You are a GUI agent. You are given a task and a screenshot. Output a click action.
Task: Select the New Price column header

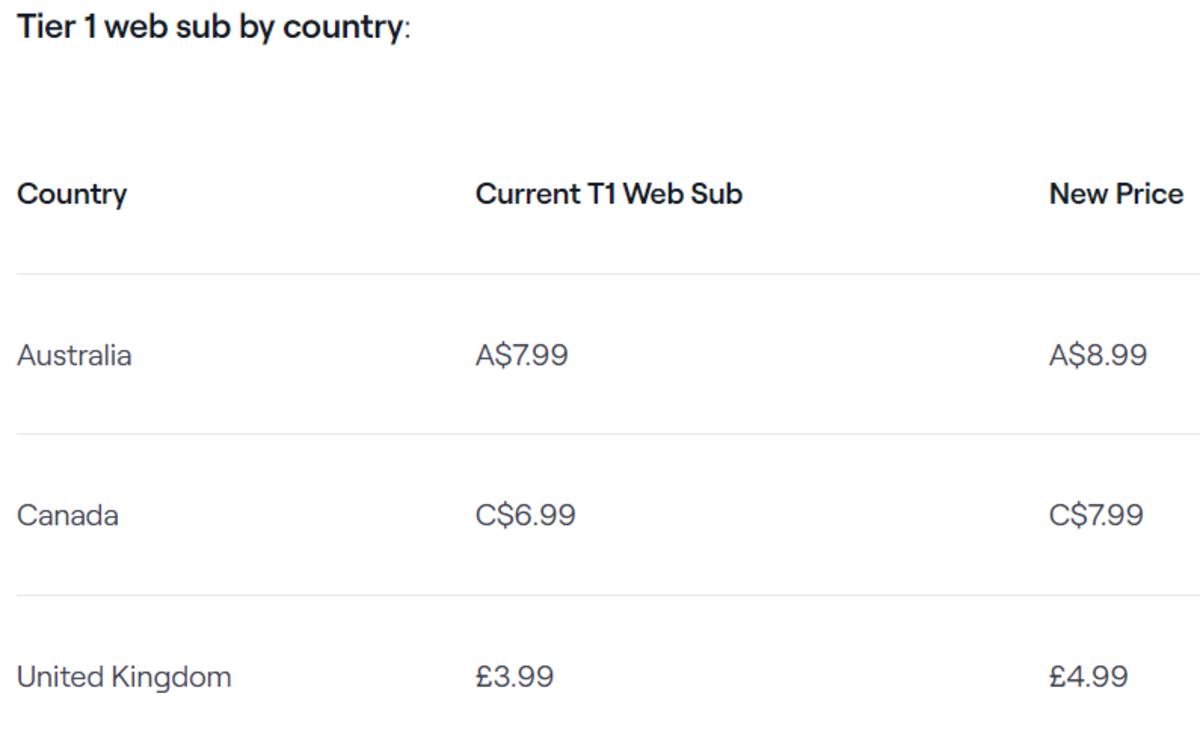tap(1116, 194)
